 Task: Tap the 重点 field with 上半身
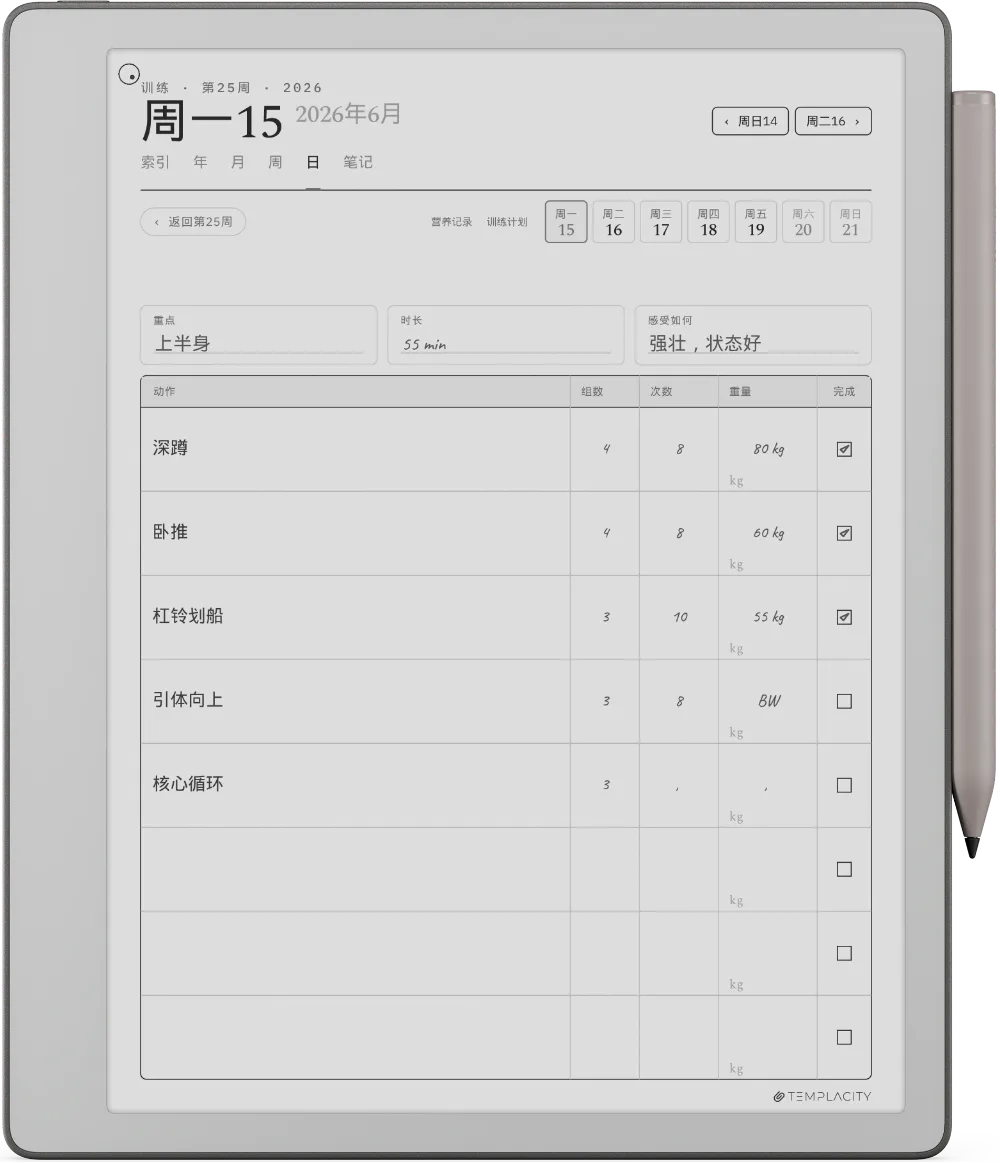pyautogui.click(x=258, y=335)
